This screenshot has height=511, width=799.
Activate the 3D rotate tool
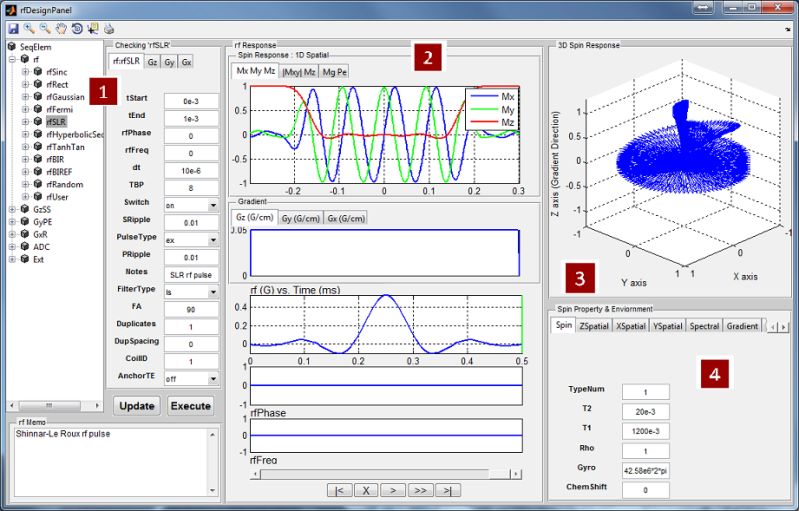77,29
